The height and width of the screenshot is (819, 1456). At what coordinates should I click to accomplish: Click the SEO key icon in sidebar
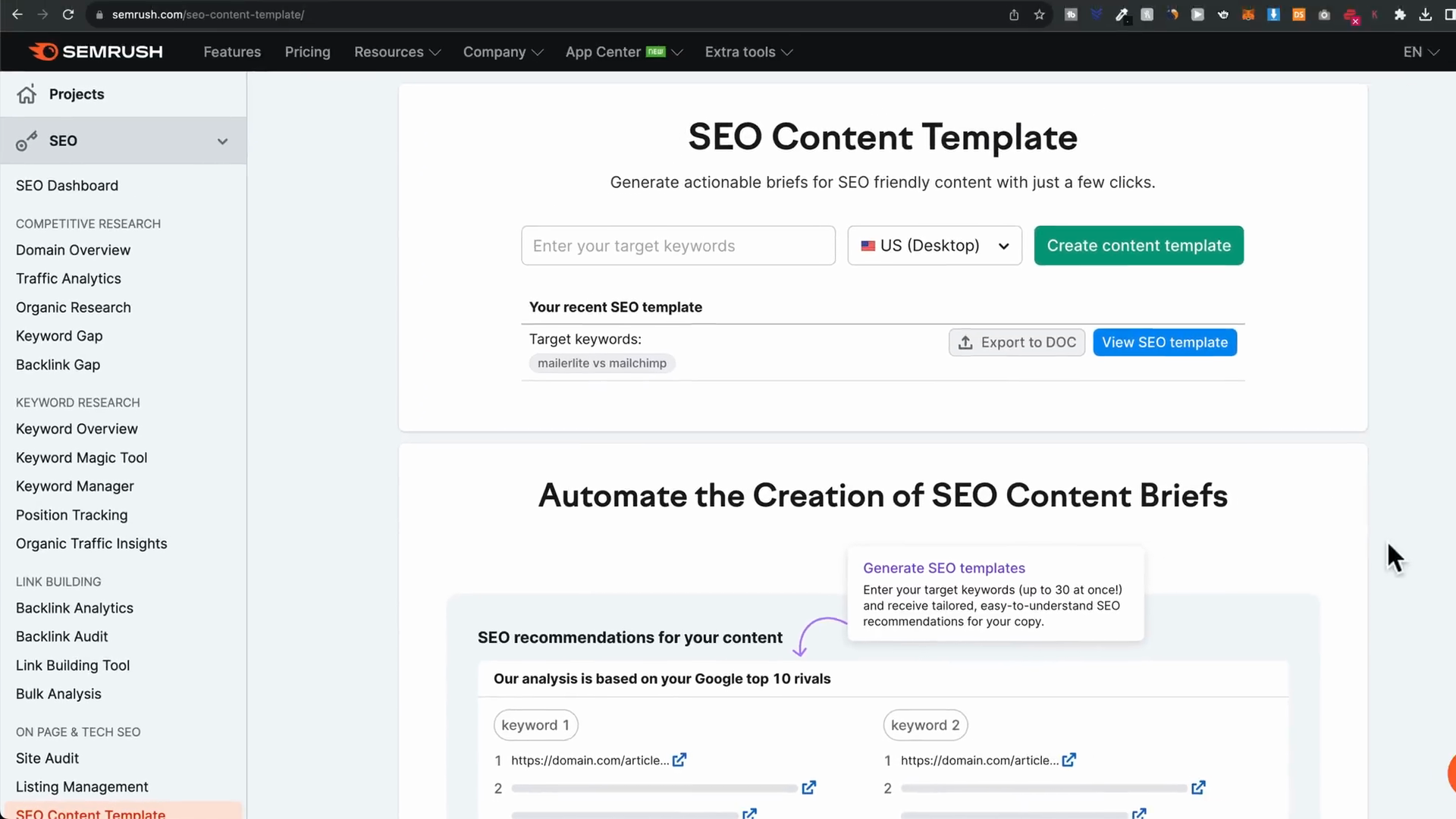point(27,141)
